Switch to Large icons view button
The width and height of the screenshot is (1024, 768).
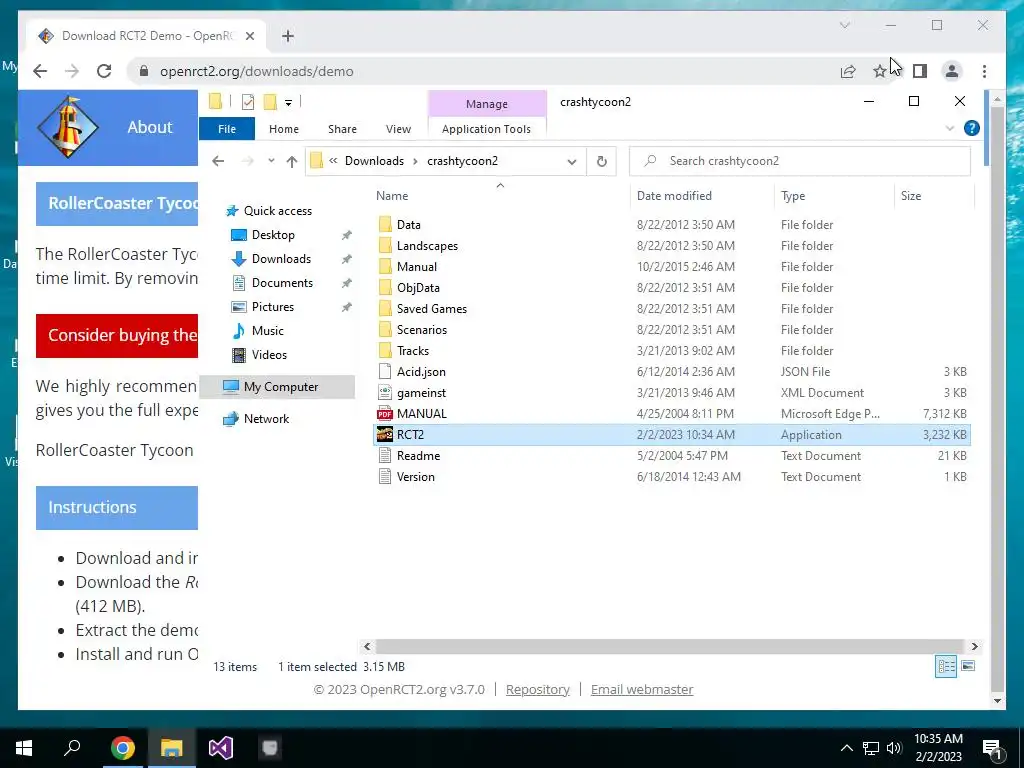(x=968, y=666)
